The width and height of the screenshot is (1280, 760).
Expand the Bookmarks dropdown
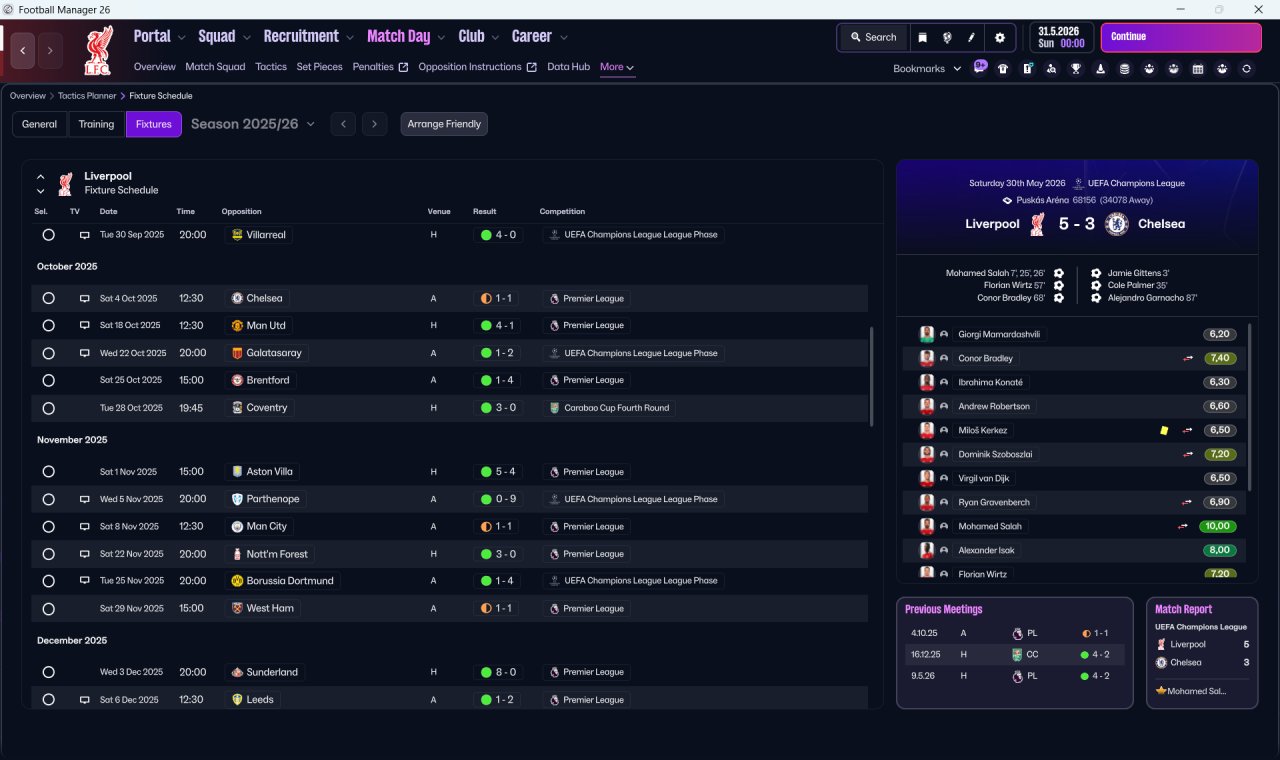927,68
